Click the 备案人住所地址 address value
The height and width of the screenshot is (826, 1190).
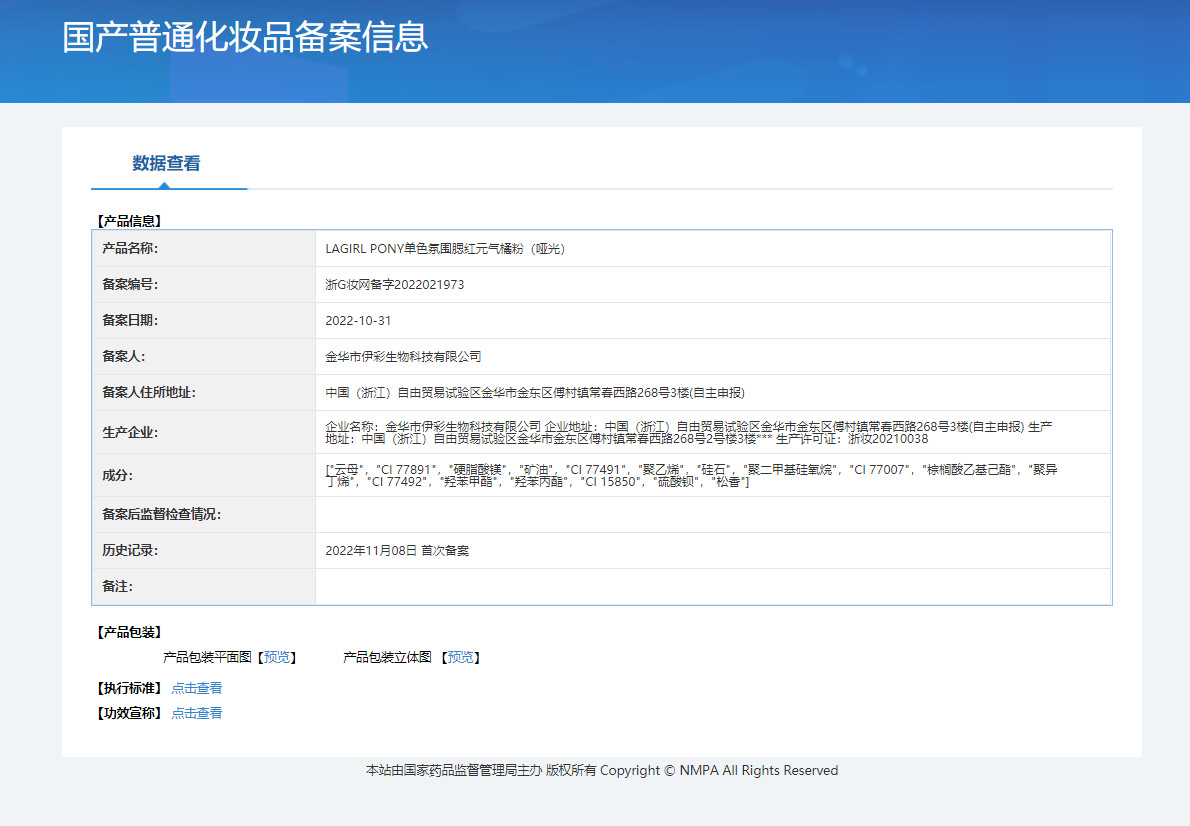pos(535,393)
